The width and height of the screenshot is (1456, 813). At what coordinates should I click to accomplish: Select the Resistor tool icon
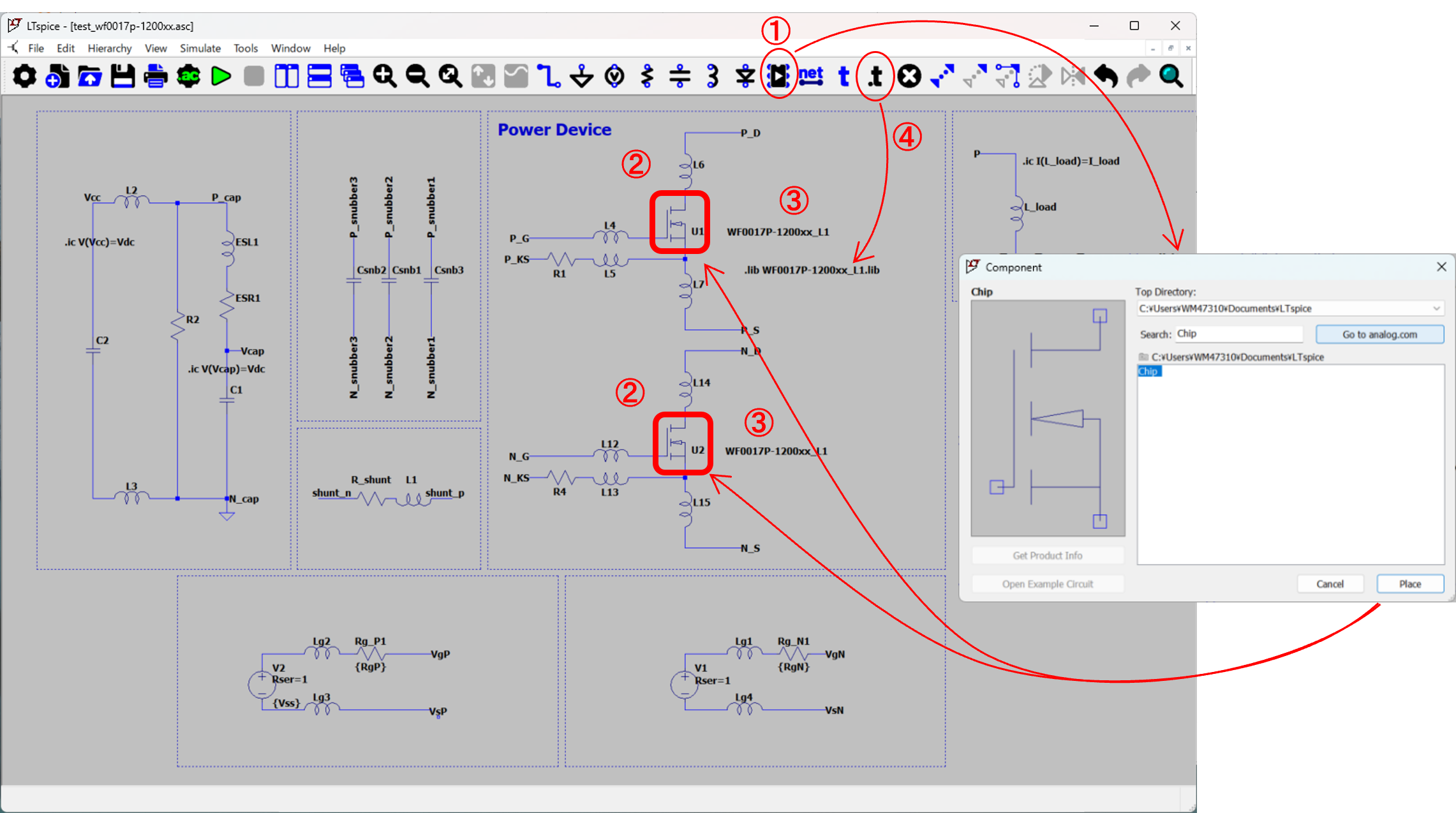point(647,77)
